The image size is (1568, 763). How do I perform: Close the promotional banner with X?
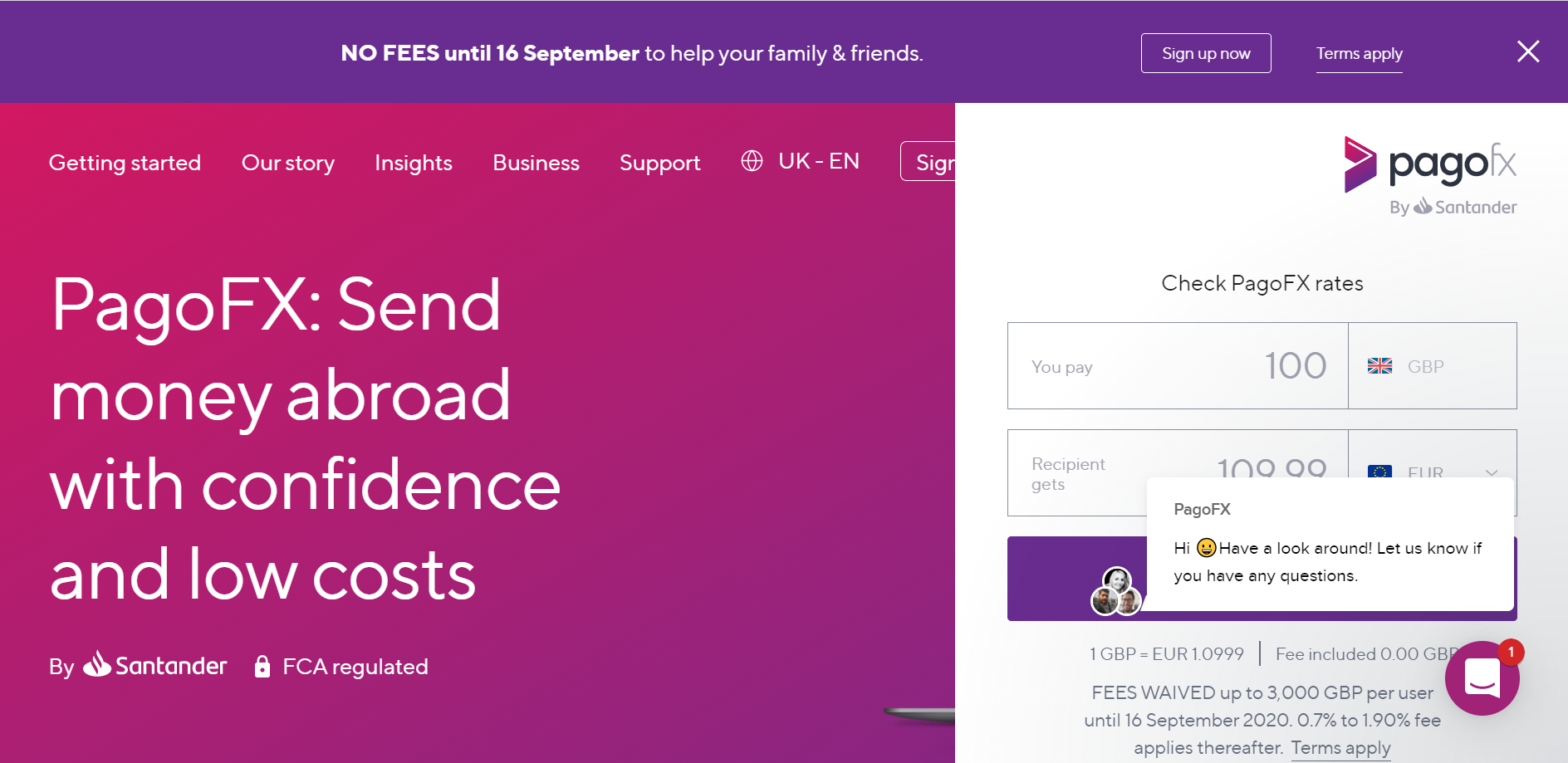(1527, 51)
